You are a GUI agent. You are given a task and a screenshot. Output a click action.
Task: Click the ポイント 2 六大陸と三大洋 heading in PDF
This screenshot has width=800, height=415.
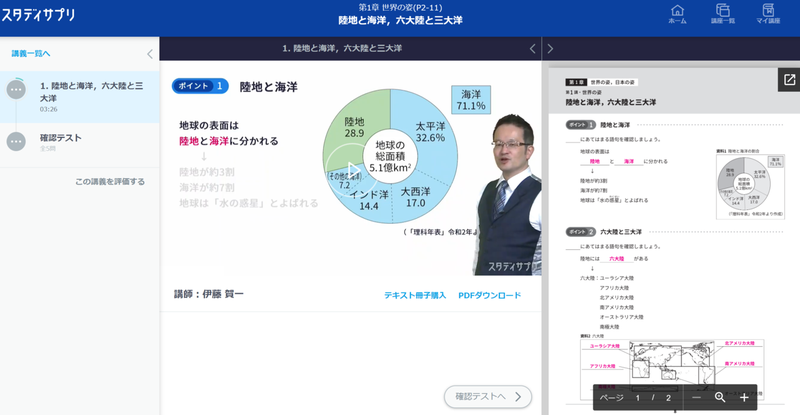(604, 232)
